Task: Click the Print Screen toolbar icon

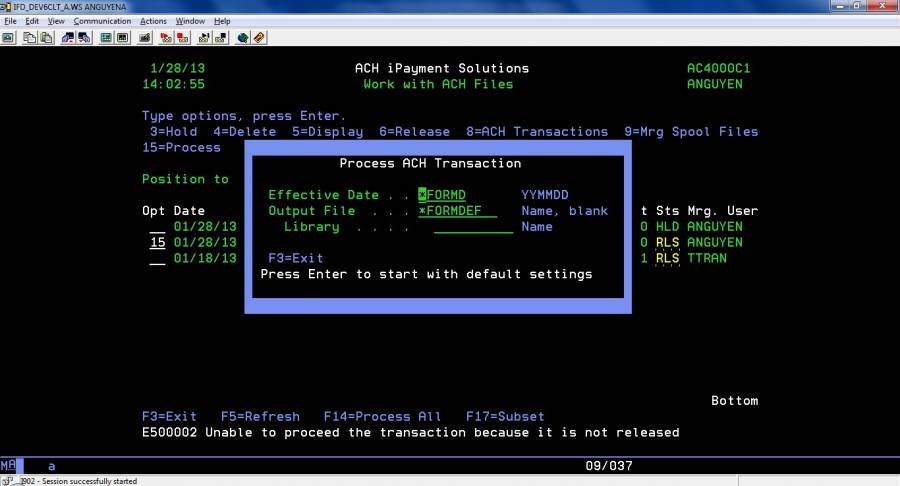Action: click(x=8, y=38)
